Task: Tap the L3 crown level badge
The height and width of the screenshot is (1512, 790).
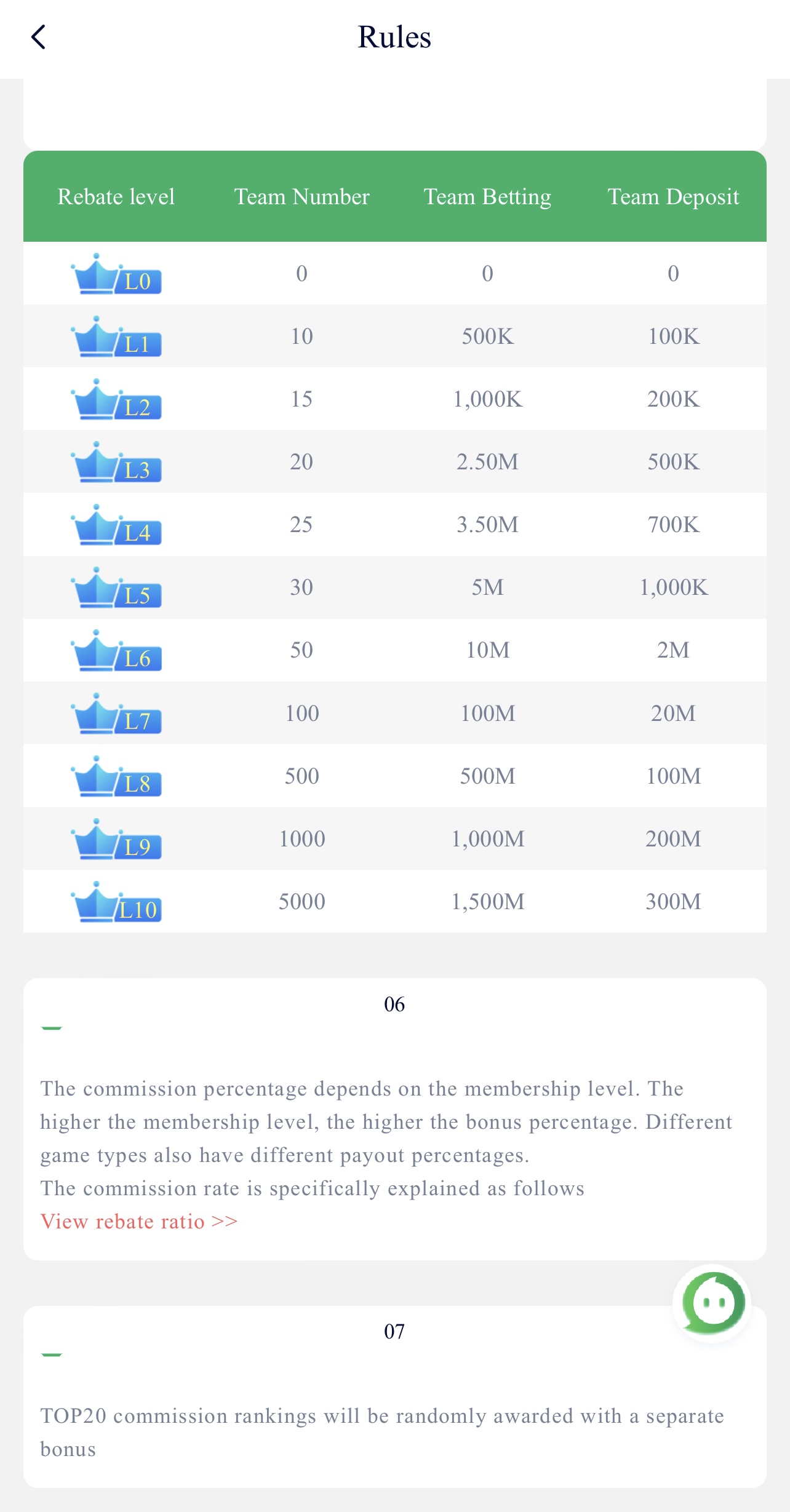Action: click(116, 462)
